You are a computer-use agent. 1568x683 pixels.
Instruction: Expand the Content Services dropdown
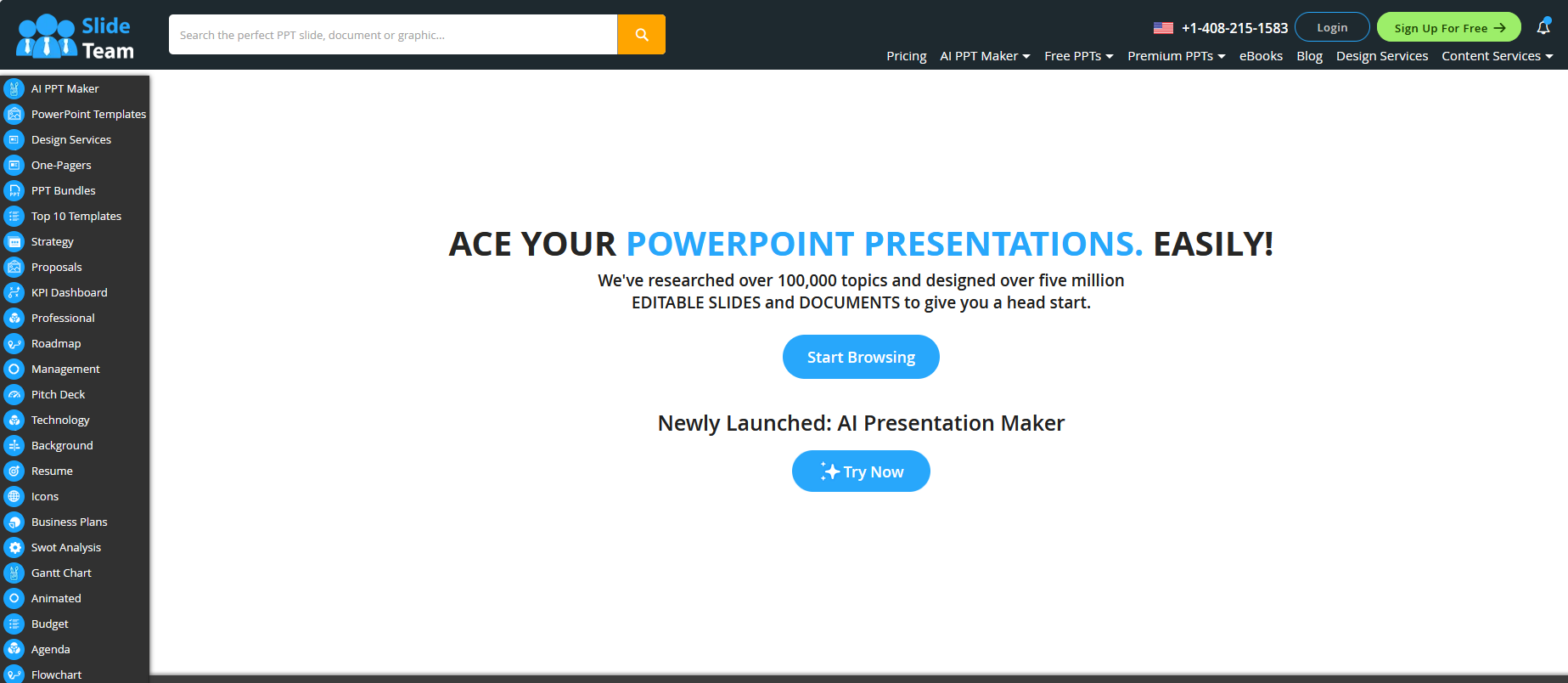[x=1498, y=56]
